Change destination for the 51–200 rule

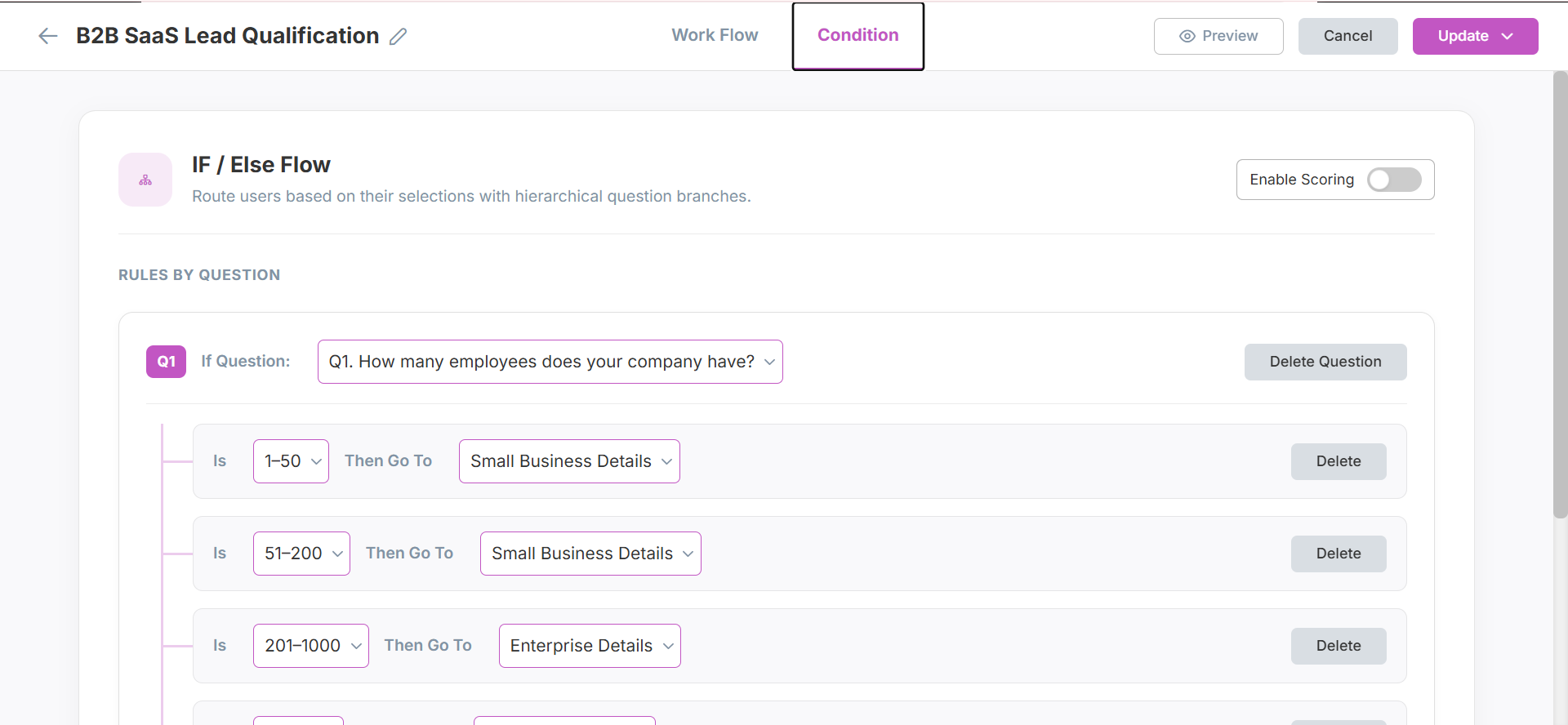(590, 554)
